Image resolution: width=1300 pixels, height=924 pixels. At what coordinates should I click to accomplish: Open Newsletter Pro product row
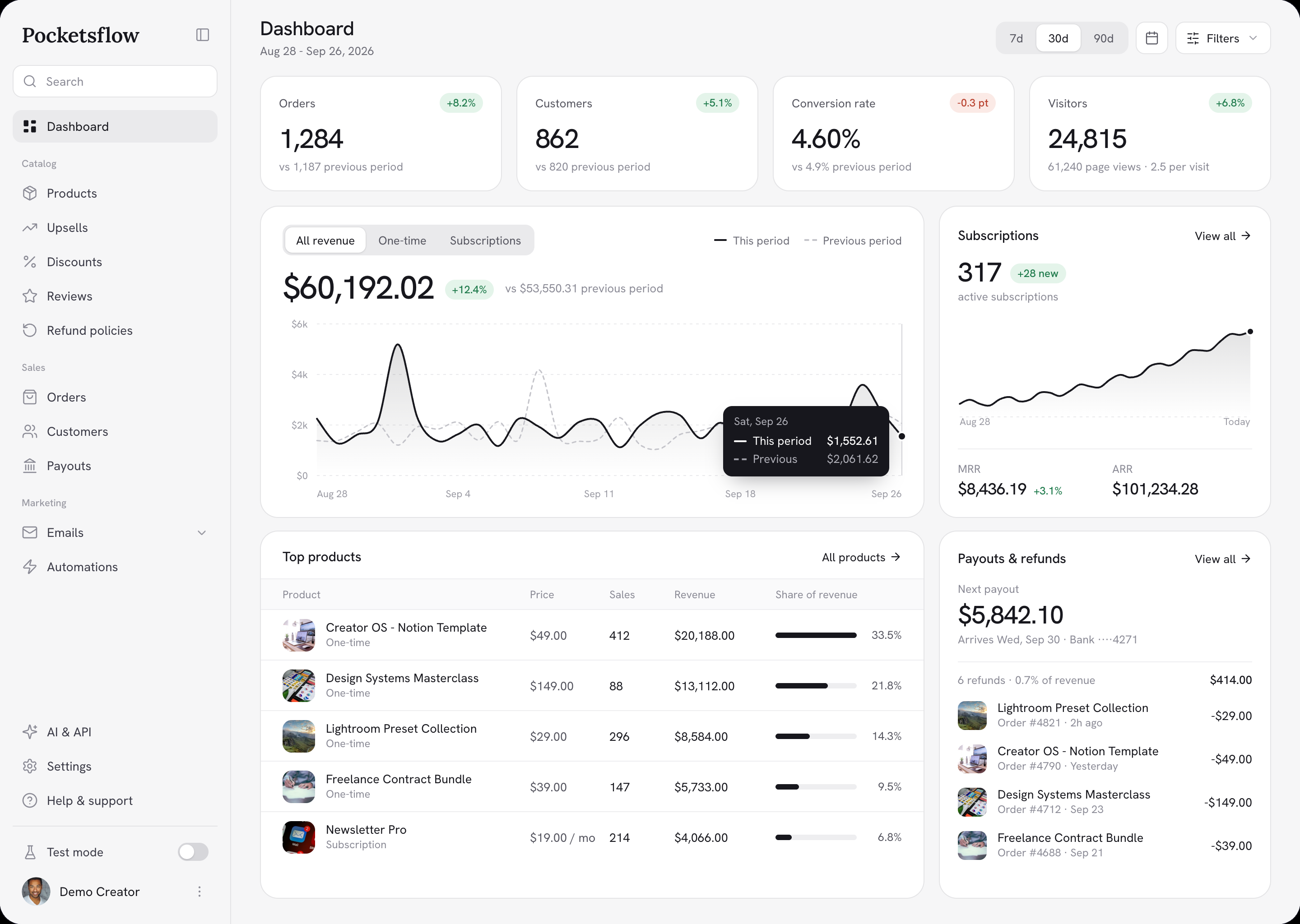pyautogui.click(x=592, y=837)
